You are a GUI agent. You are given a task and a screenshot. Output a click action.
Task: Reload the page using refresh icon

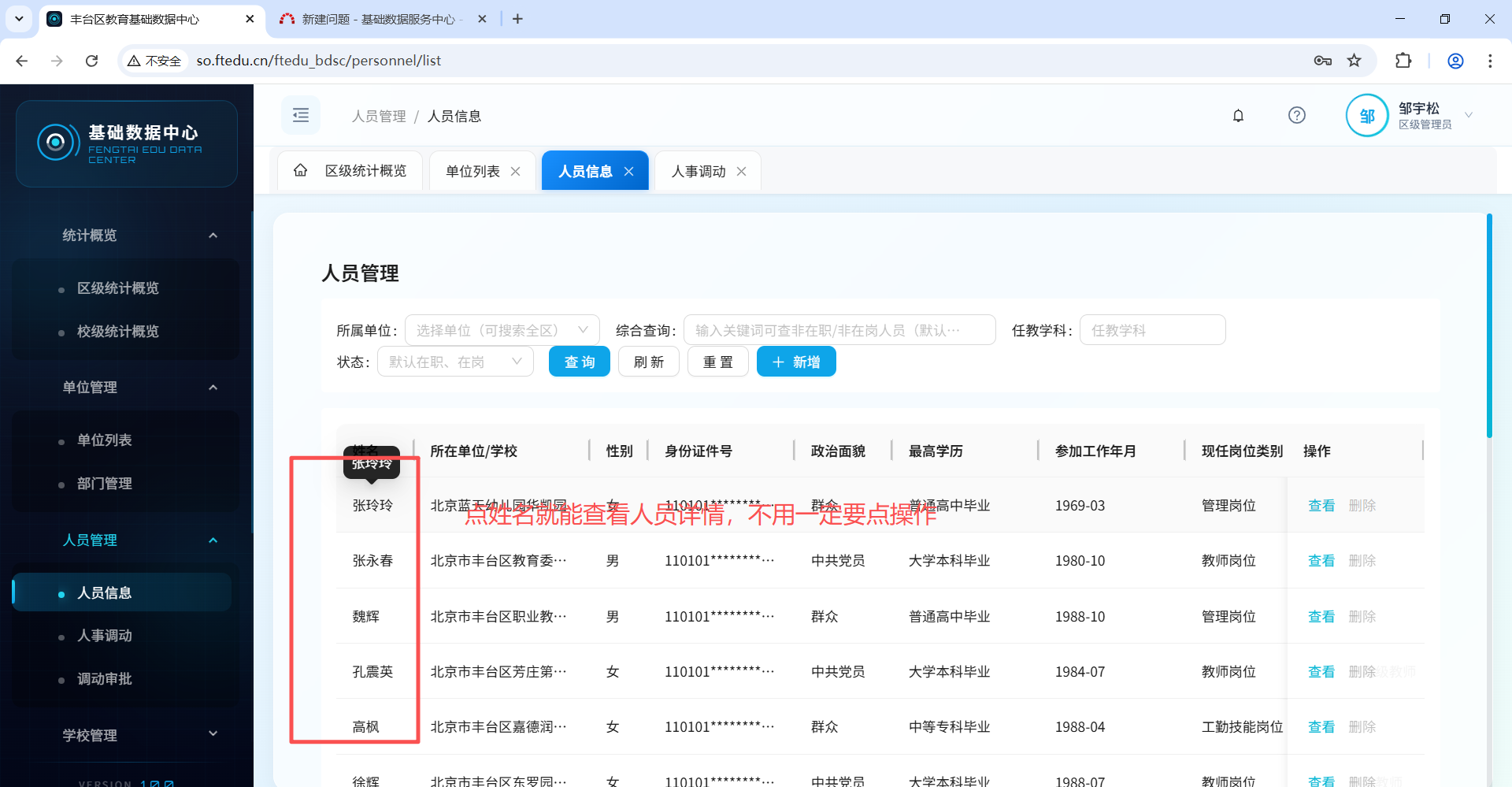tap(92, 61)
